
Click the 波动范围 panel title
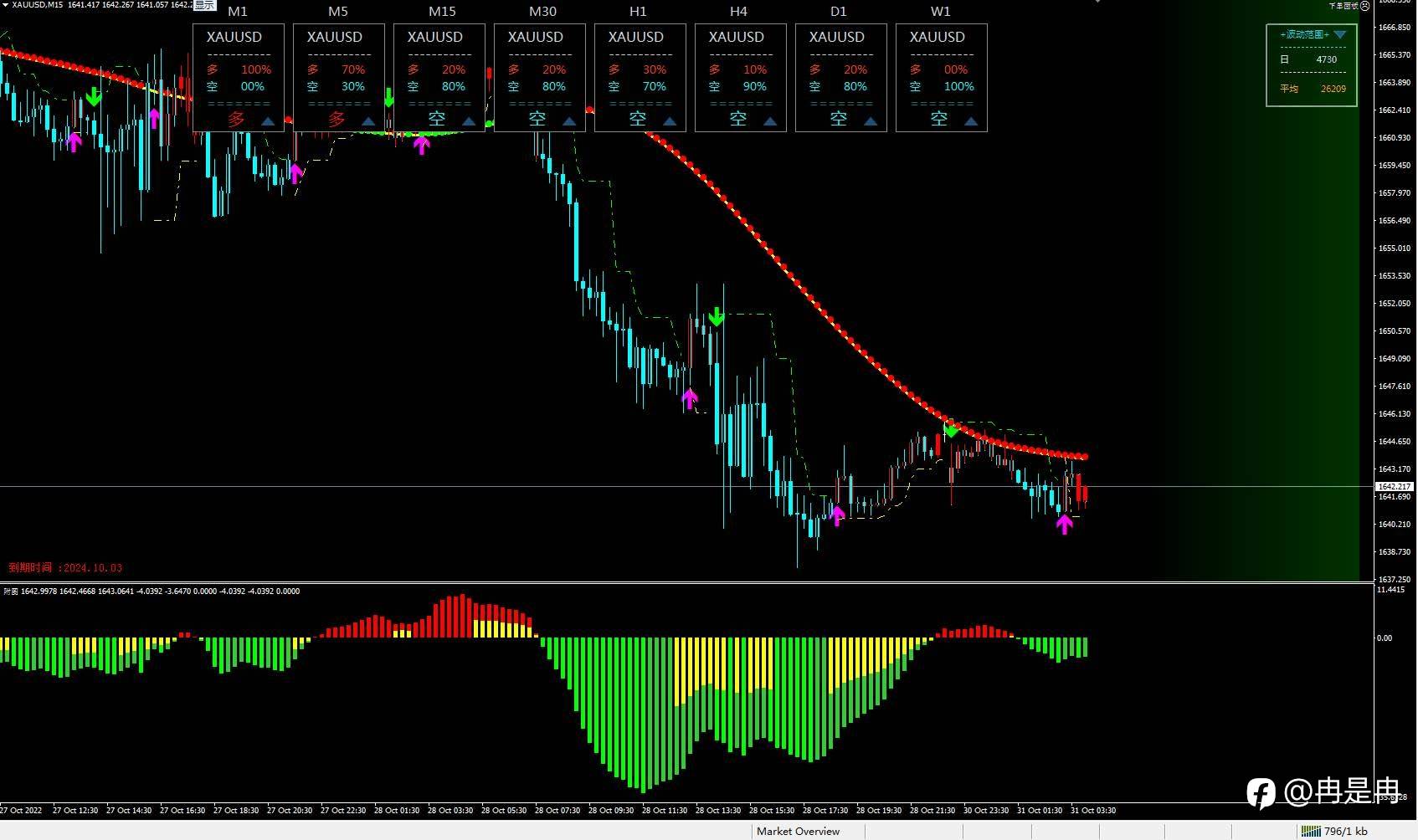[x=1304, y=34]
